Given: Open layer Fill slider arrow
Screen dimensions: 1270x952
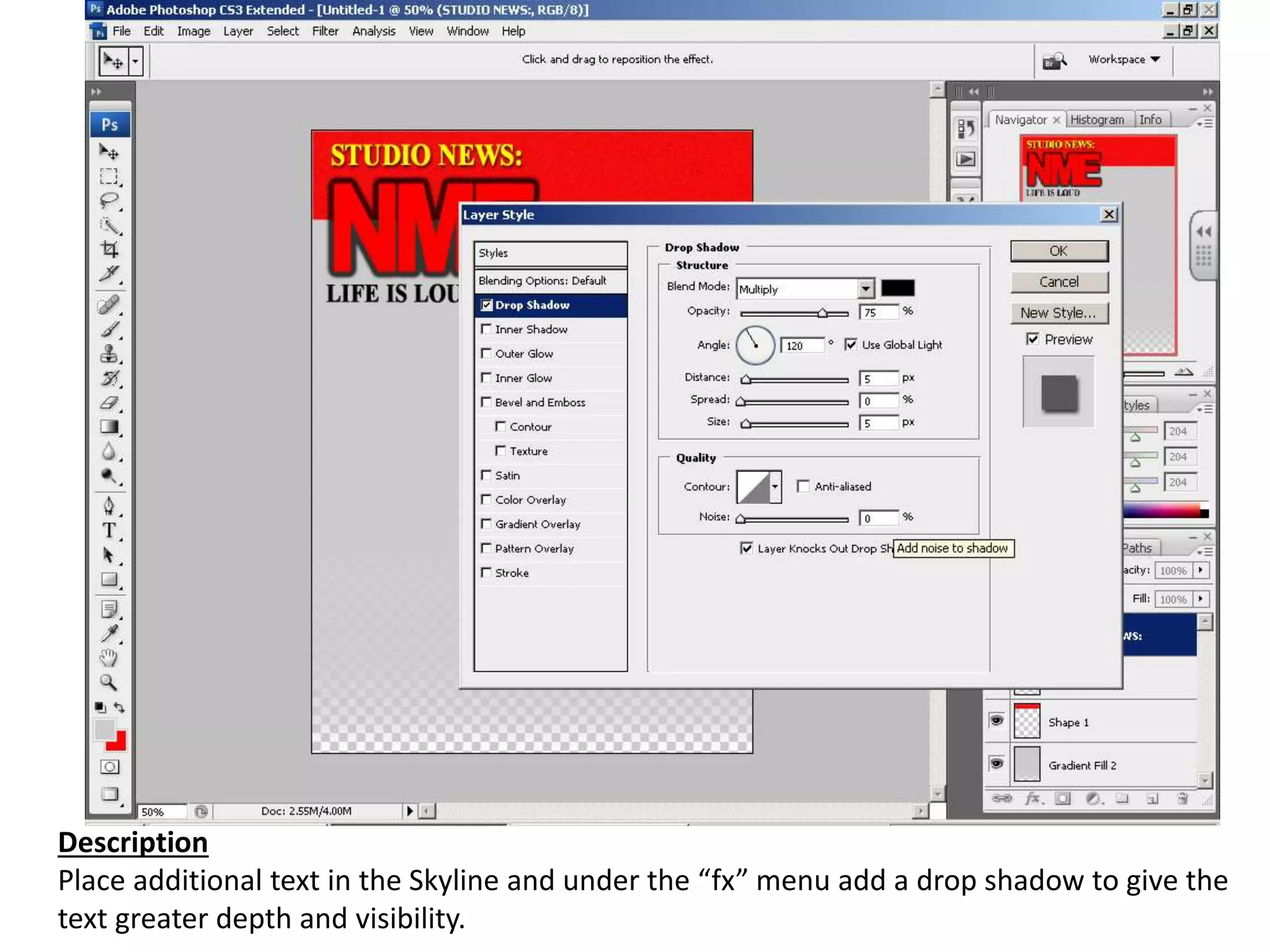Looking at the screenshot, I should [1201, 599].
